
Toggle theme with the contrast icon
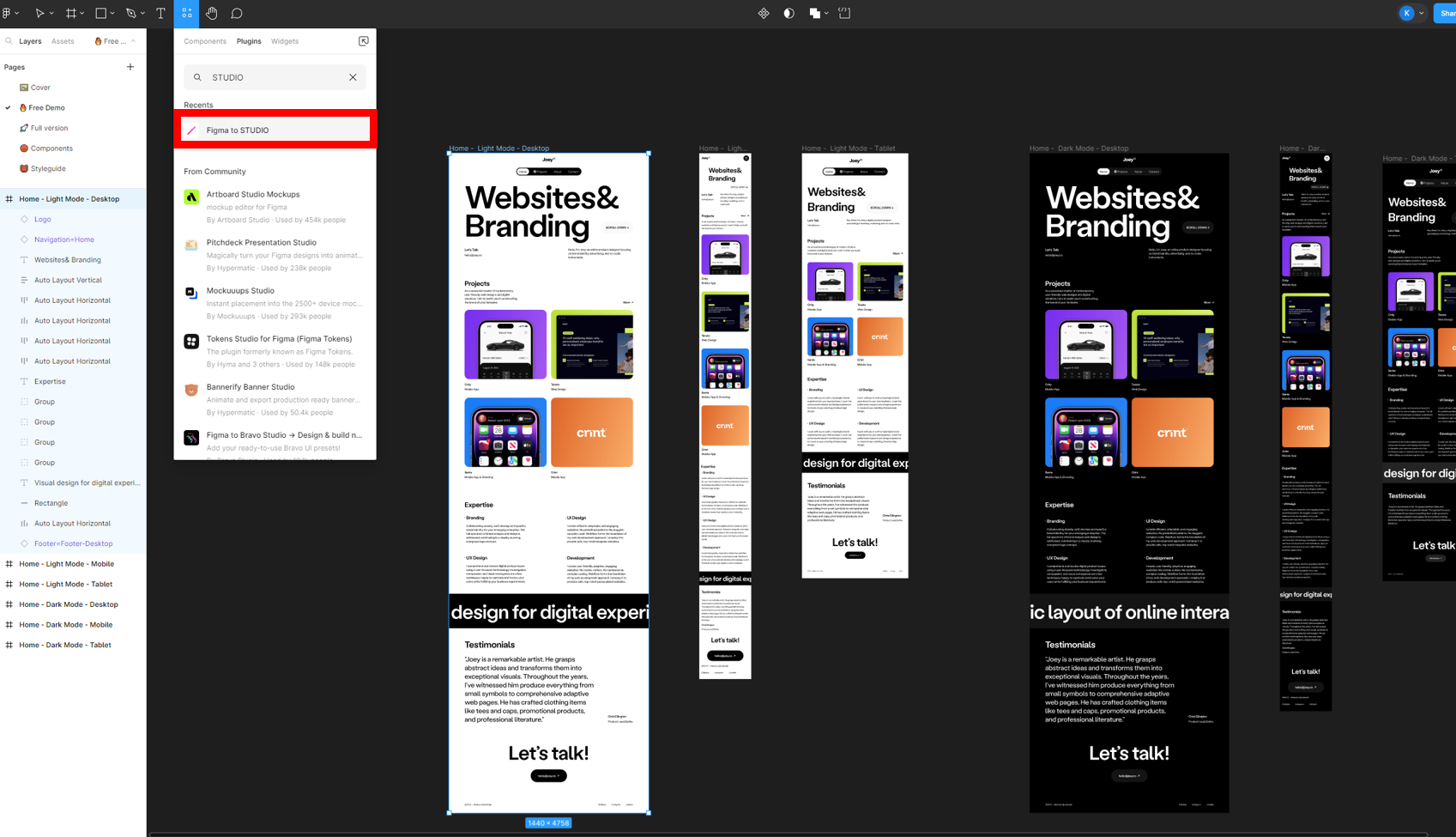[788, 13]
